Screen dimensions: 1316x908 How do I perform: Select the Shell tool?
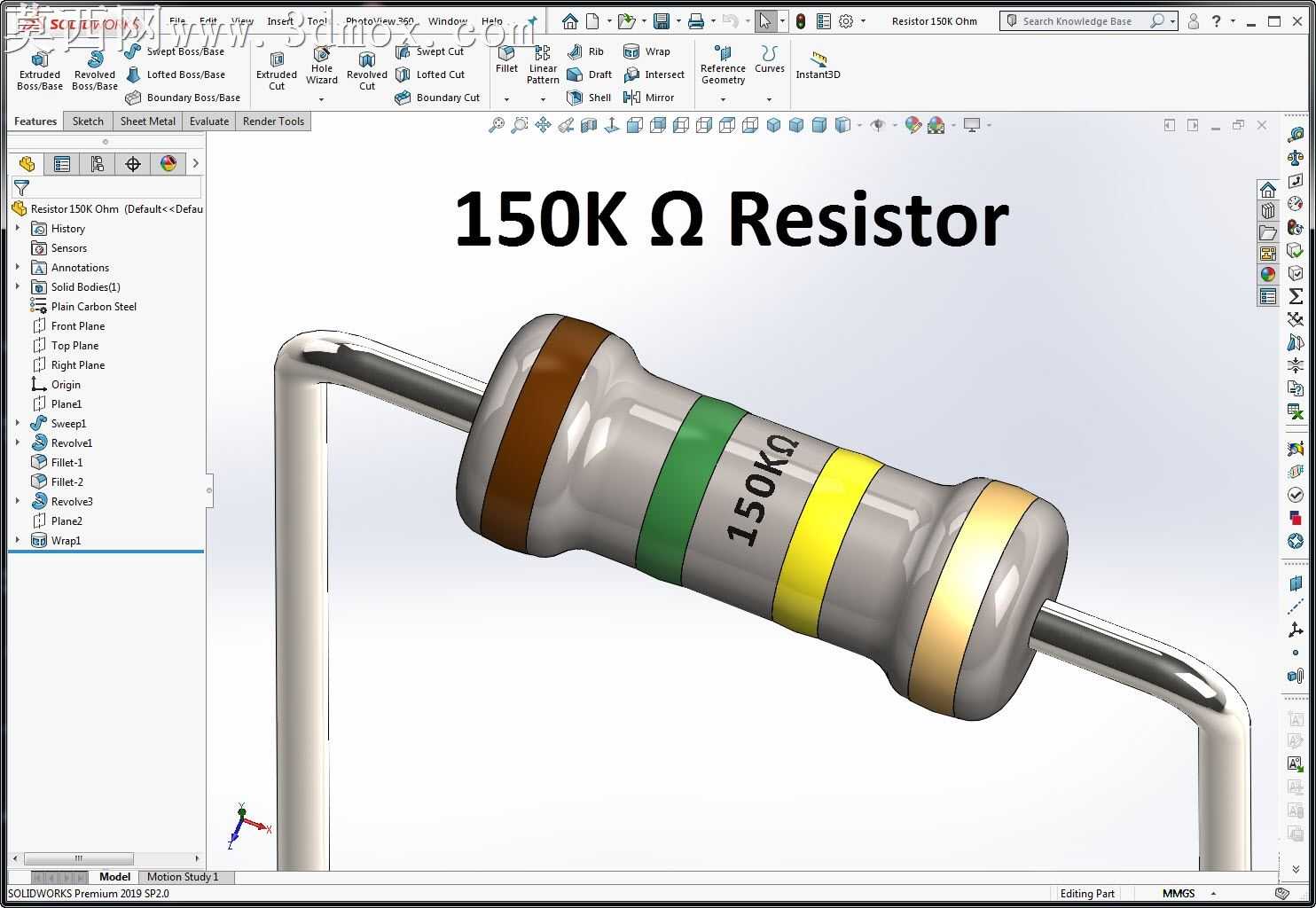pos(589,98)
